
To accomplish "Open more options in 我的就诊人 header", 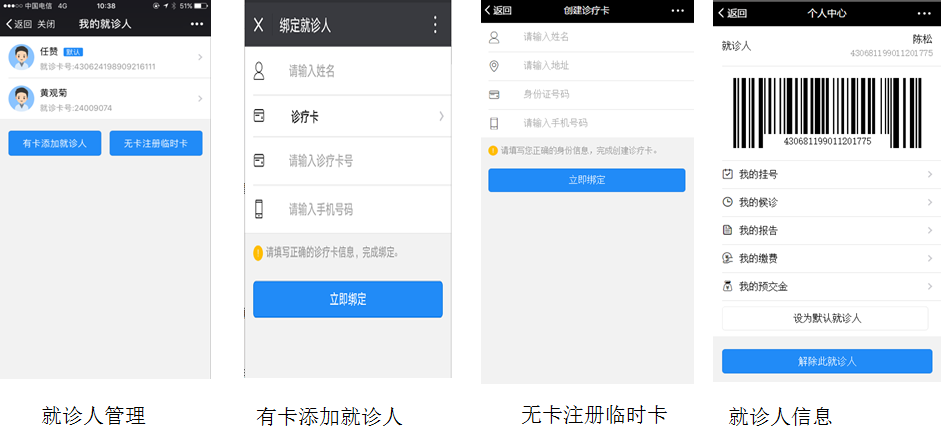I will pyautogui.click(x=196, y=24).
